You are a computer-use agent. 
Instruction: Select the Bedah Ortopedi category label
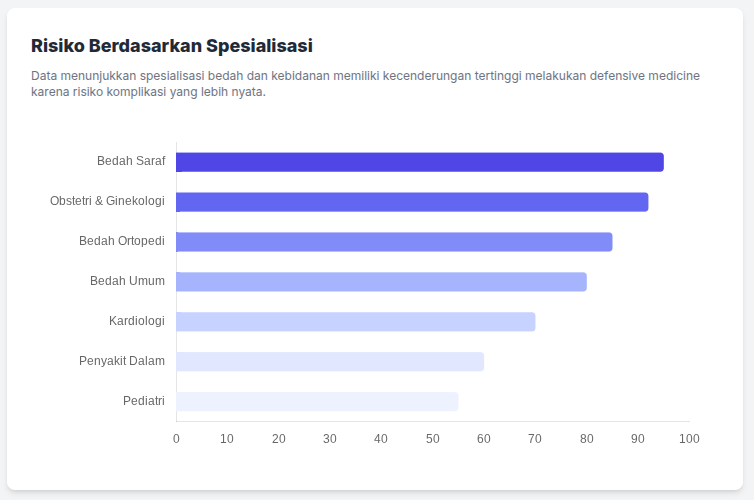pos(122,241)
